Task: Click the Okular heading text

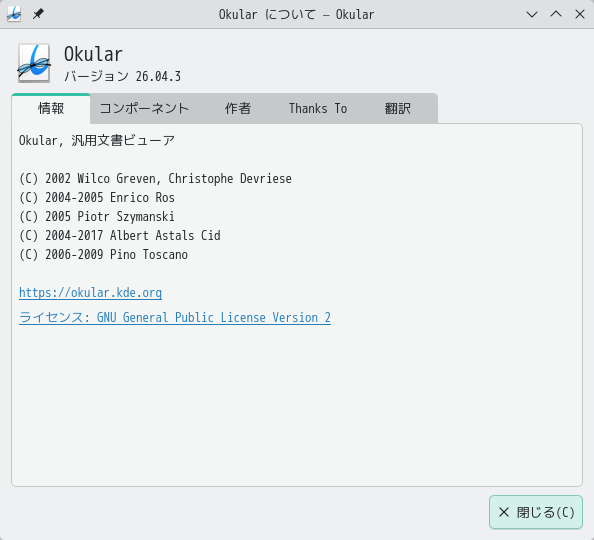Action: click(93, 54)
